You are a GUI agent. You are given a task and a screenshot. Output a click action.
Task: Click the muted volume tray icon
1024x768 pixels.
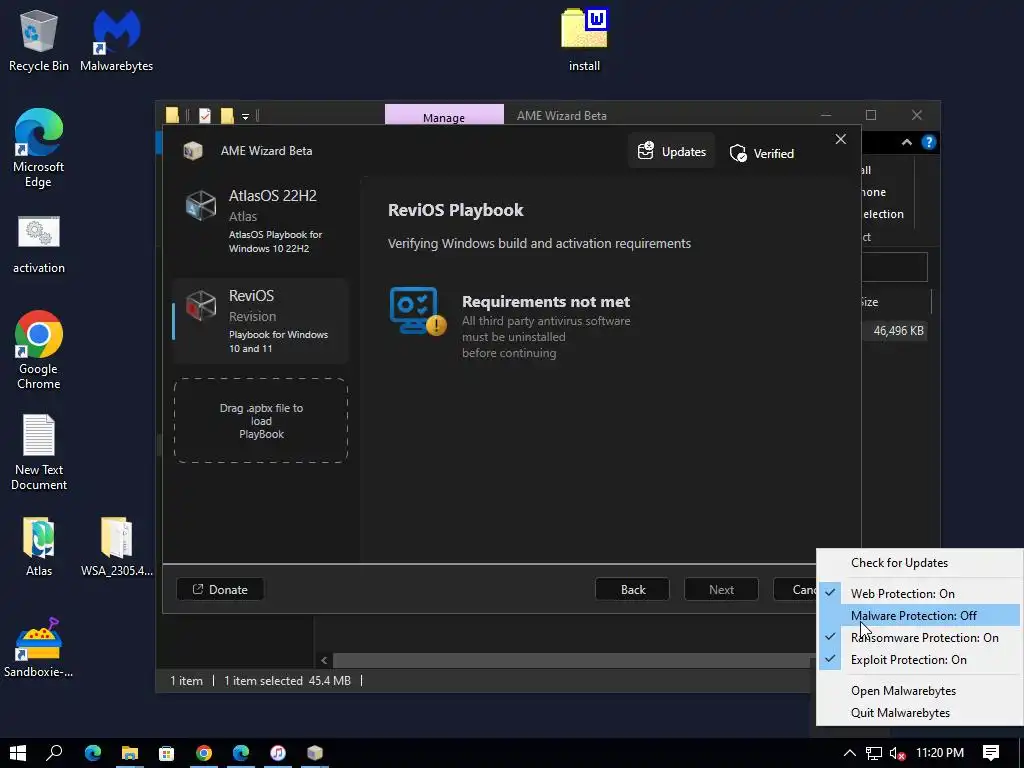[898, 753]
